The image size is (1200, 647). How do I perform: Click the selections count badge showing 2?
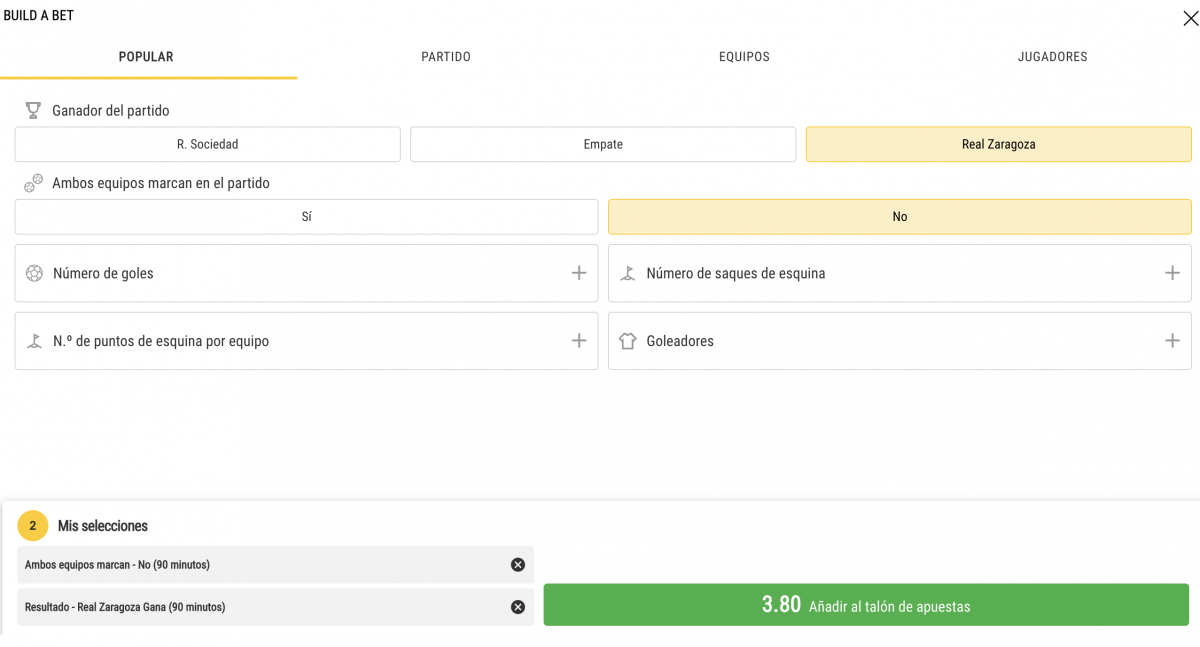pyautogui.click(x=33, y=525)
